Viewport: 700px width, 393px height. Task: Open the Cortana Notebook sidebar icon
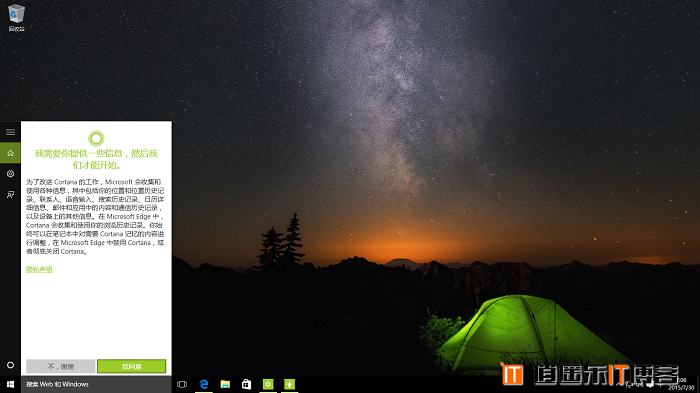[x=10, y=174]
